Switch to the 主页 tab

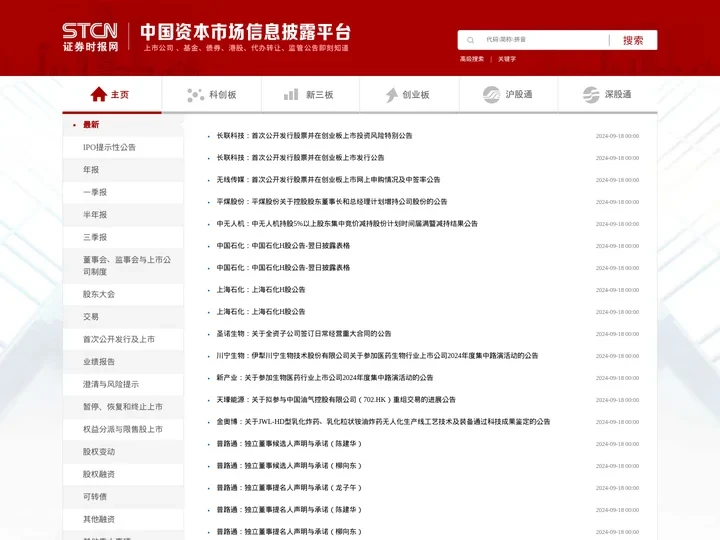(x=112, y=95)
